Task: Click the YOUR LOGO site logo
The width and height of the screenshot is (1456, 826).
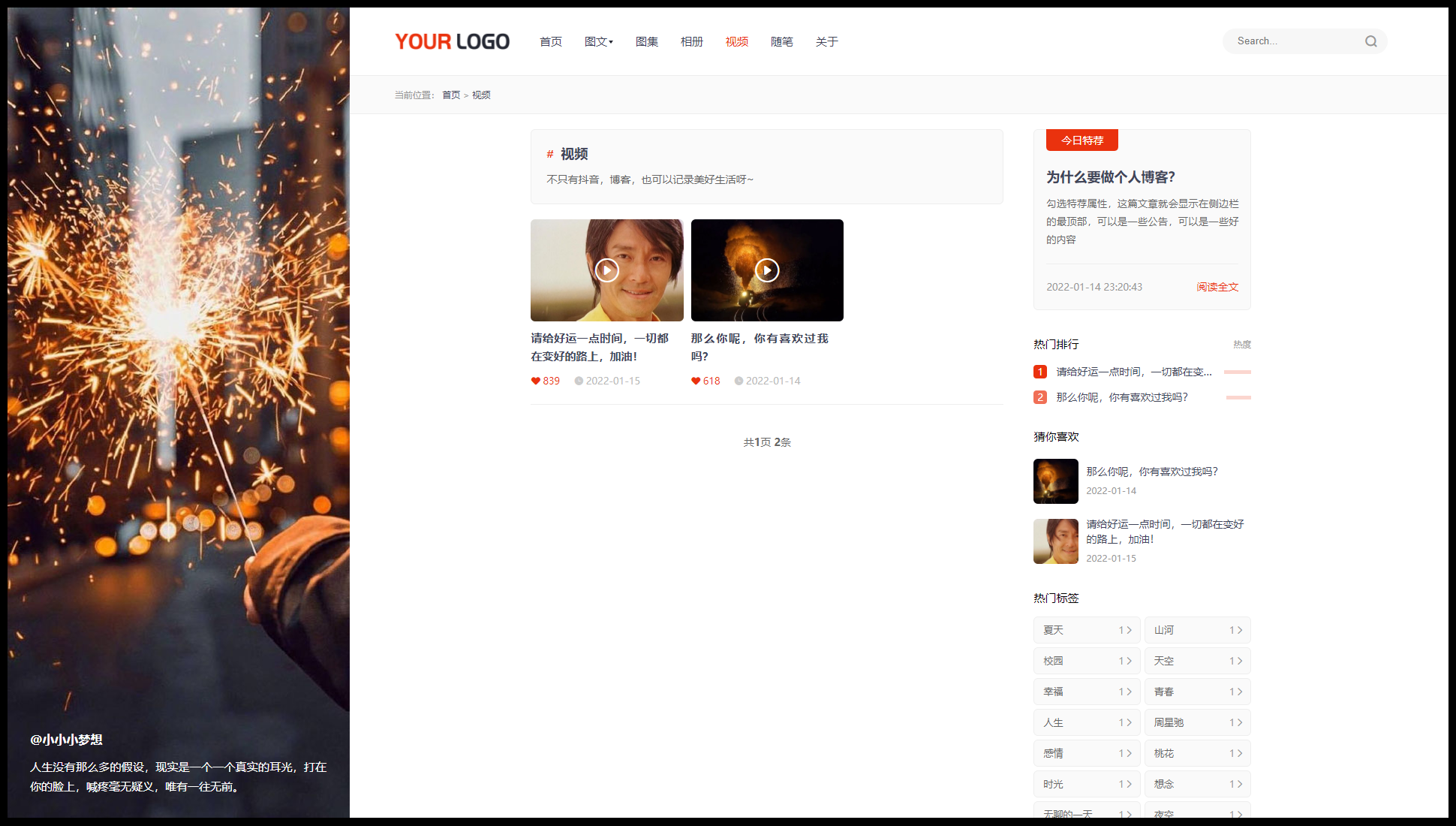Action: coord(453,41)
